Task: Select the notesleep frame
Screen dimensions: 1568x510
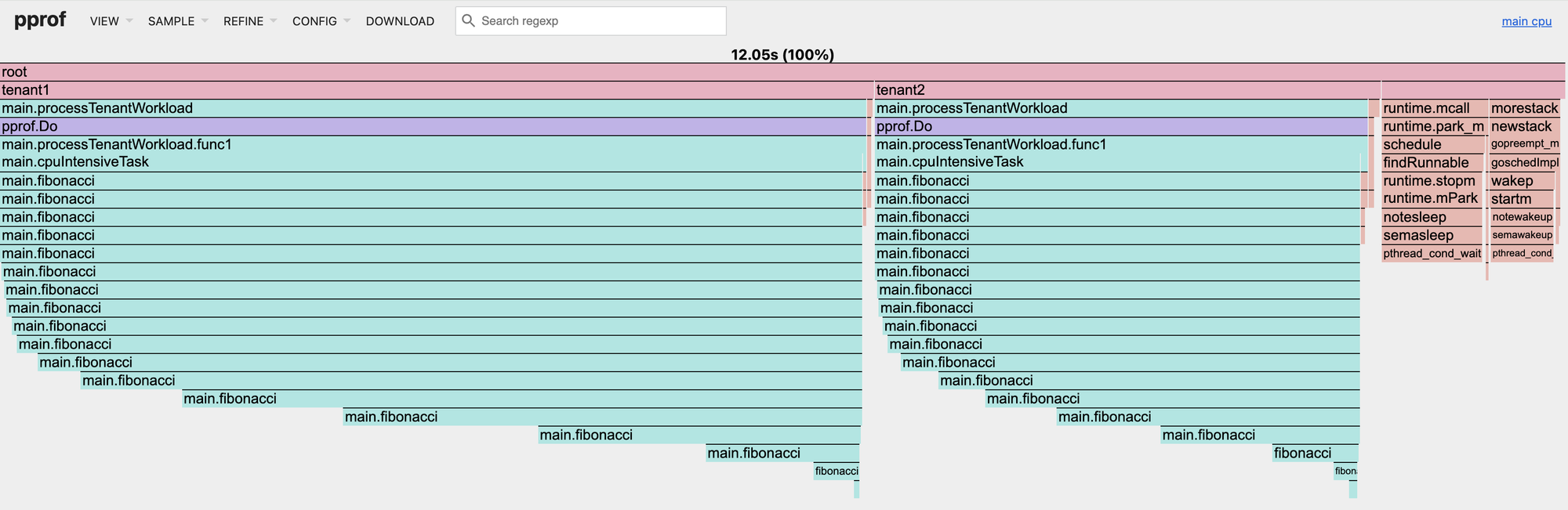Action: click(1432, 217)
